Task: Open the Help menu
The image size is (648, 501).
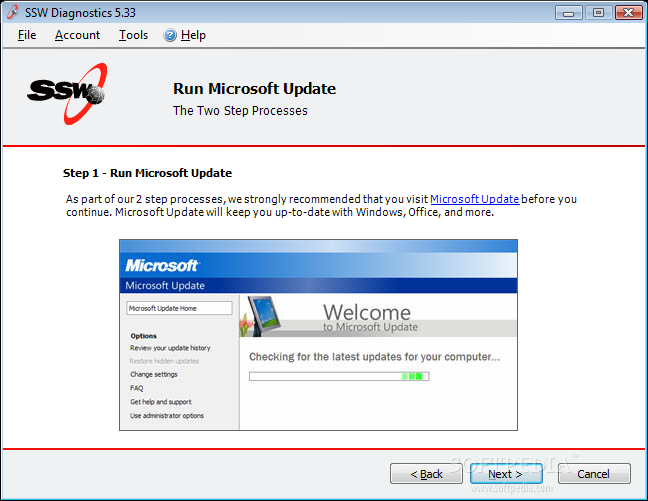Action: [193, 35]
